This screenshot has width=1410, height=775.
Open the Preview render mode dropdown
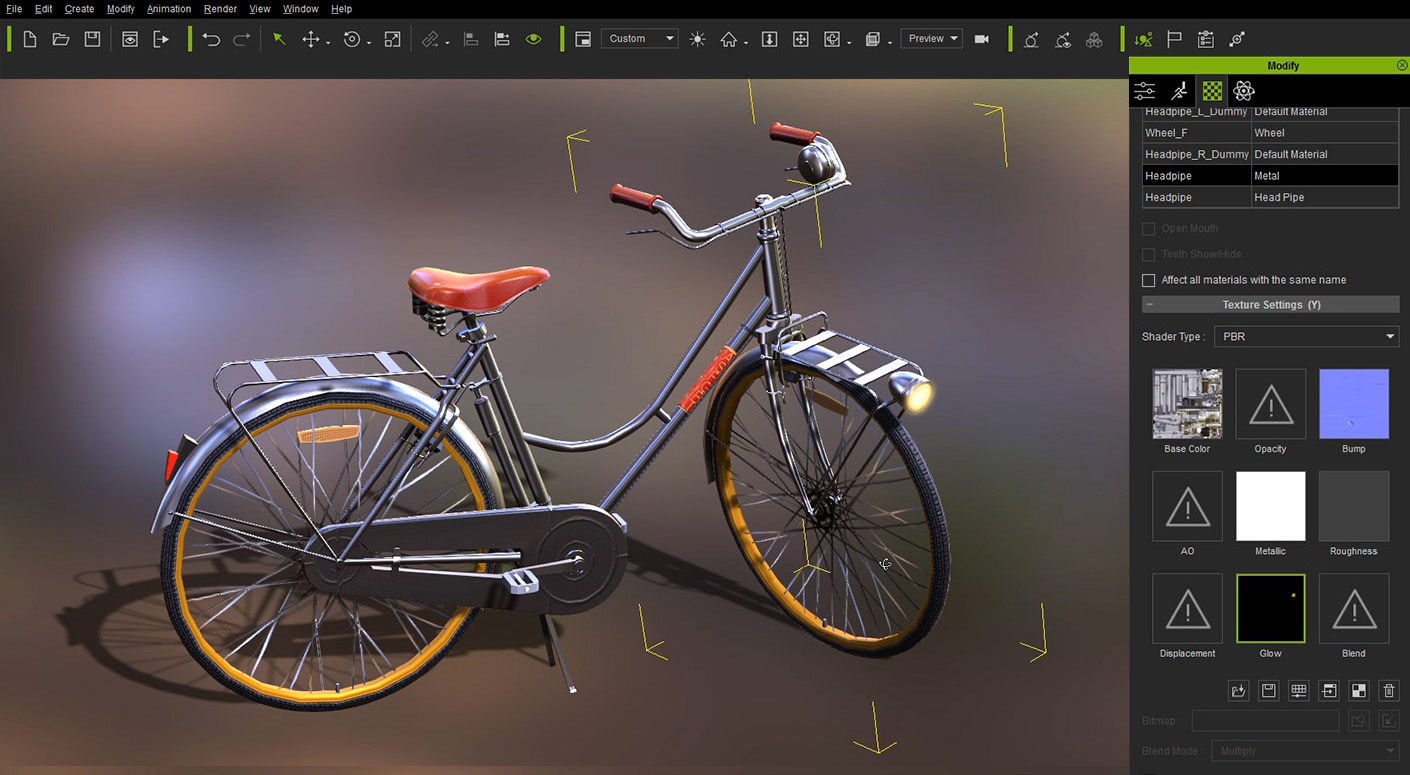[x=932, y=39]
